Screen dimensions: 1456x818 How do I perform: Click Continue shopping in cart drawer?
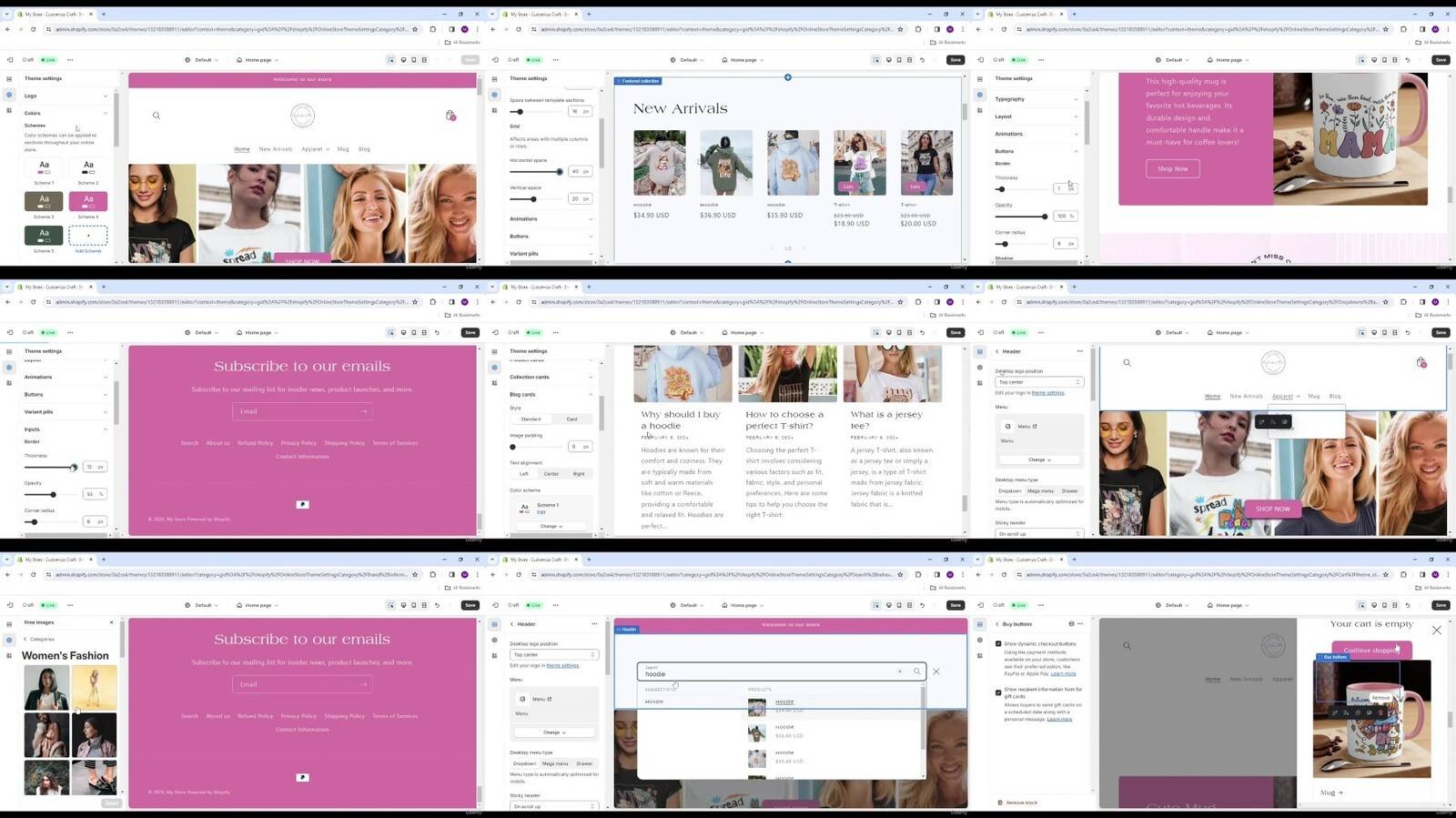(x=1371, y=650)
